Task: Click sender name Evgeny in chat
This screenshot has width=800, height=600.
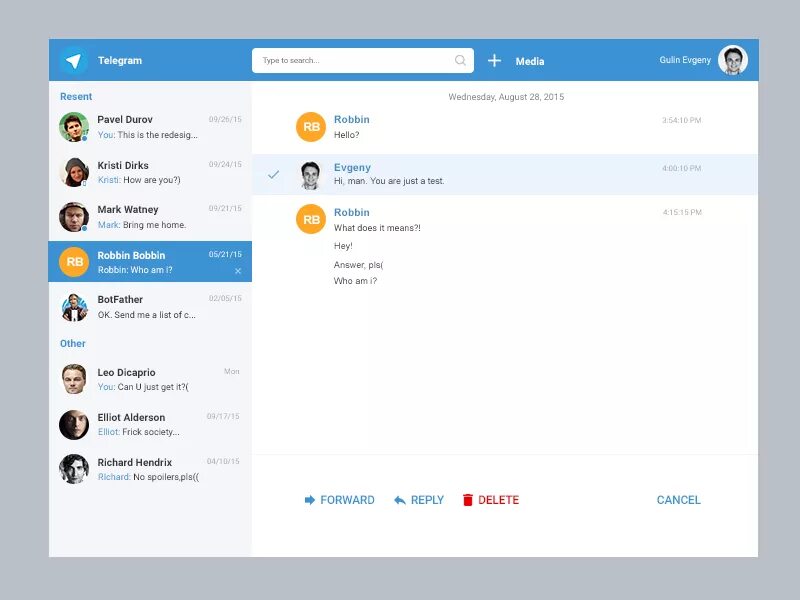Action: click(352, 167)
